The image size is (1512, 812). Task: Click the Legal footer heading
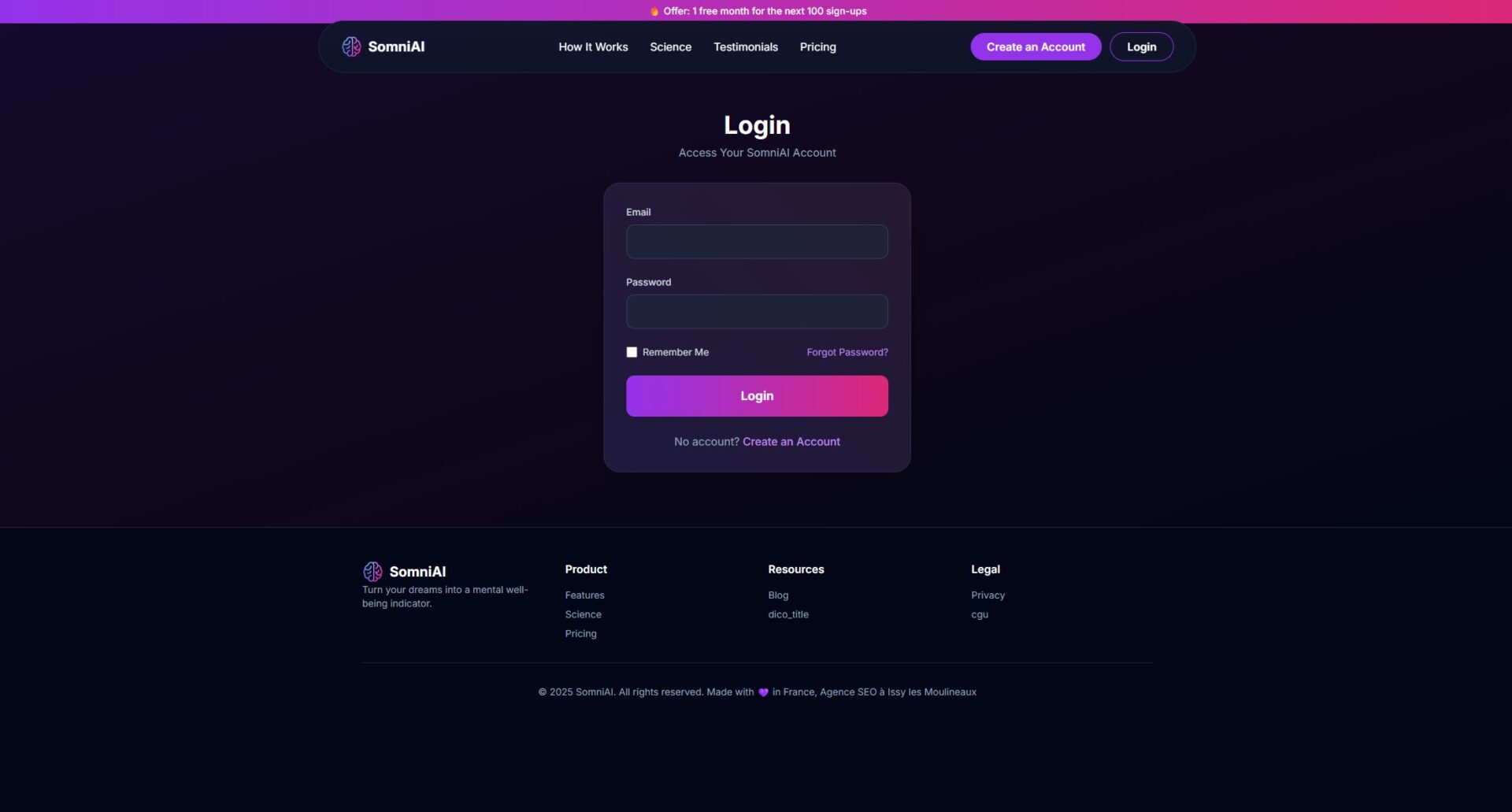tap(985, 569)
